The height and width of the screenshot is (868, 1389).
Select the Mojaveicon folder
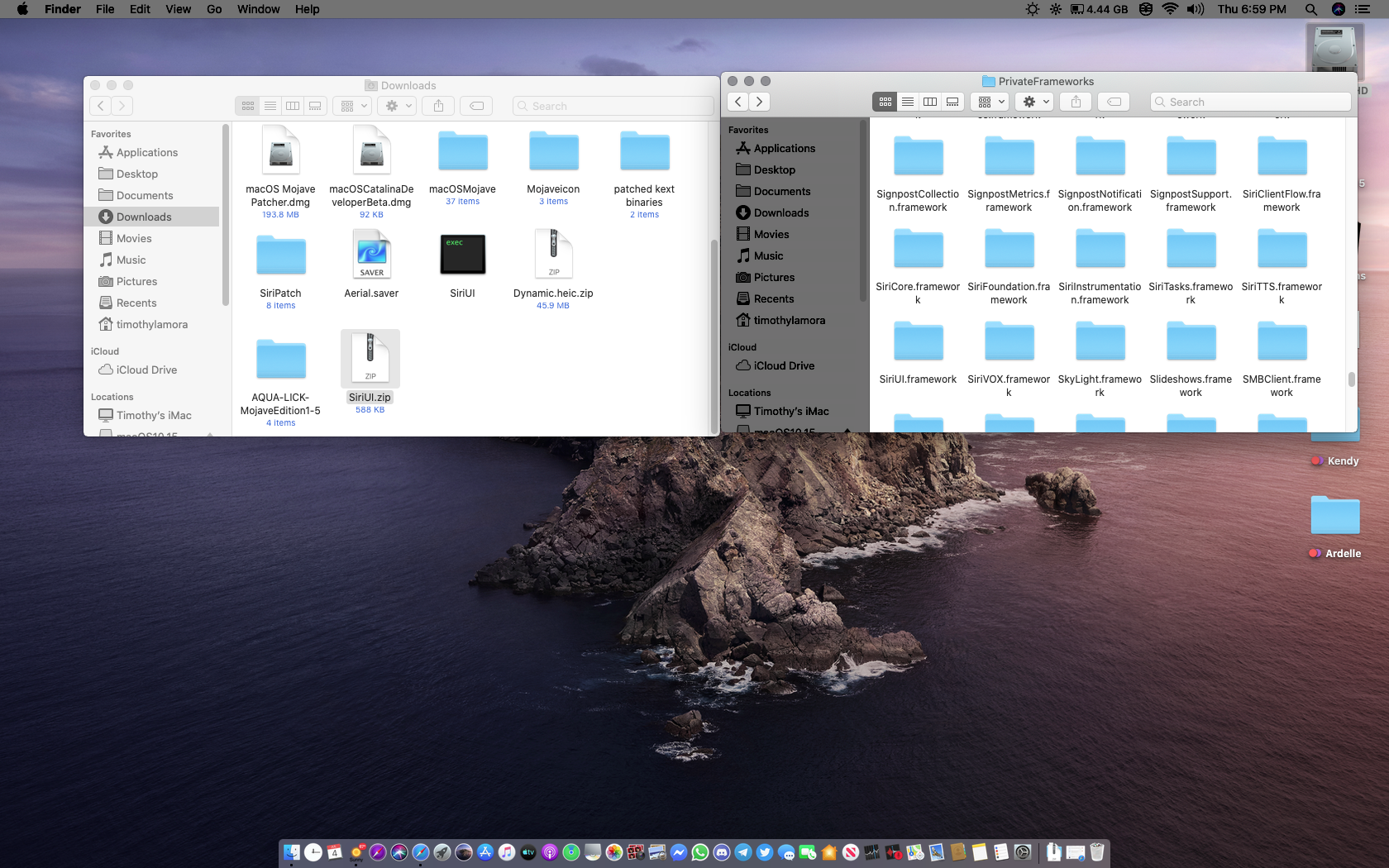(554, 151)
